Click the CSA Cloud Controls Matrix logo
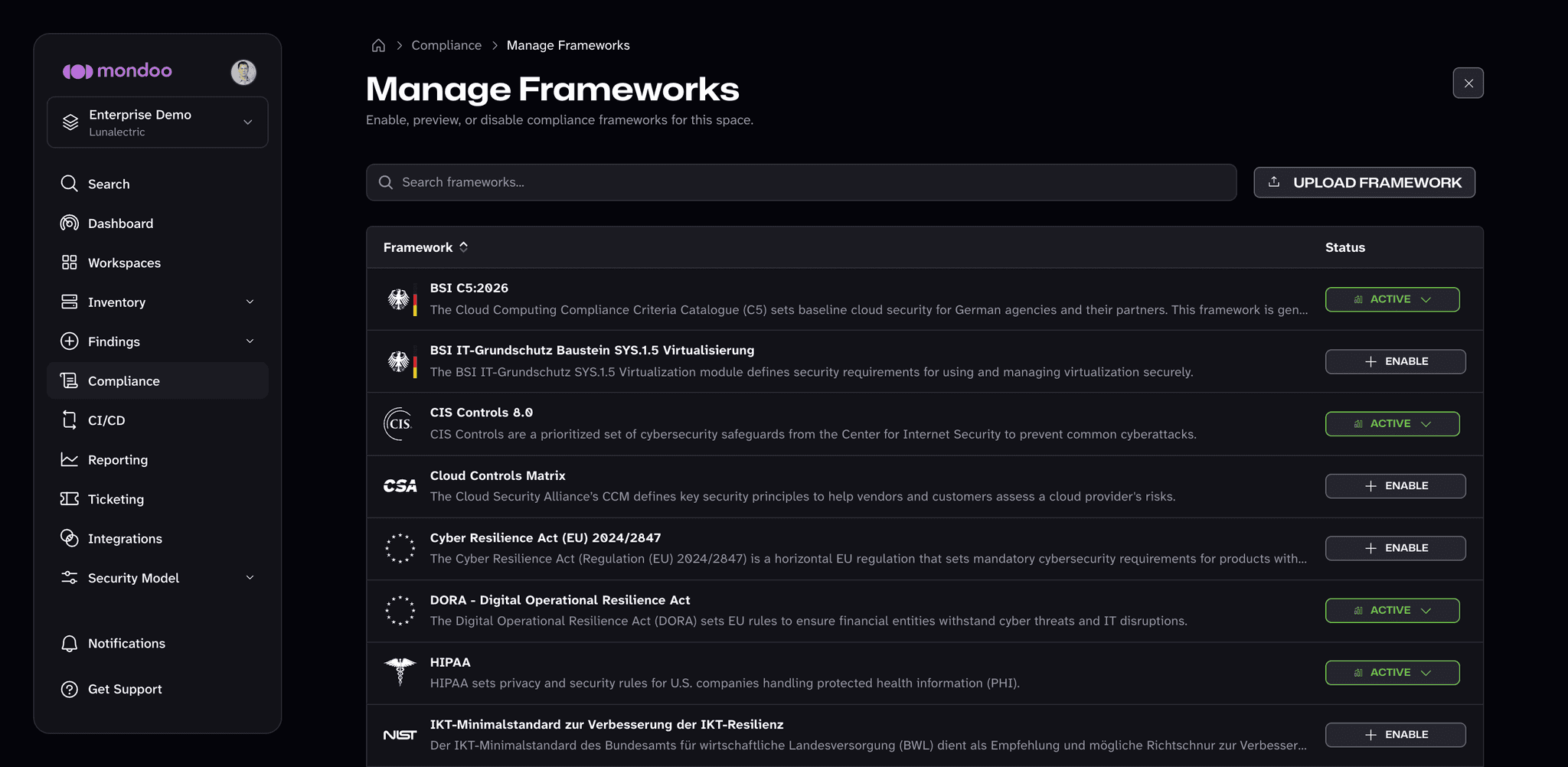Image resolution: width=1568 pixels, height=767 pixels. pos(400,486)
